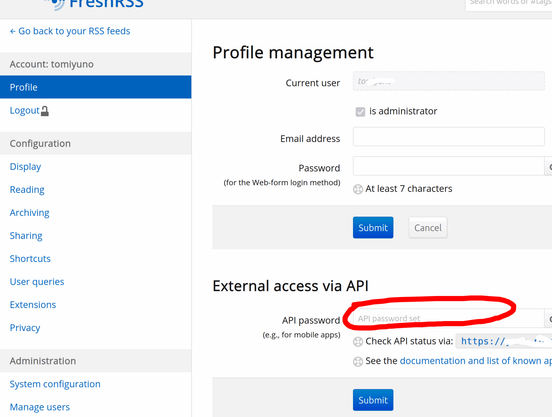Screen dimensions: 552x417
Task: Open the Profile menu item
Action: click(x=95, y=87)
